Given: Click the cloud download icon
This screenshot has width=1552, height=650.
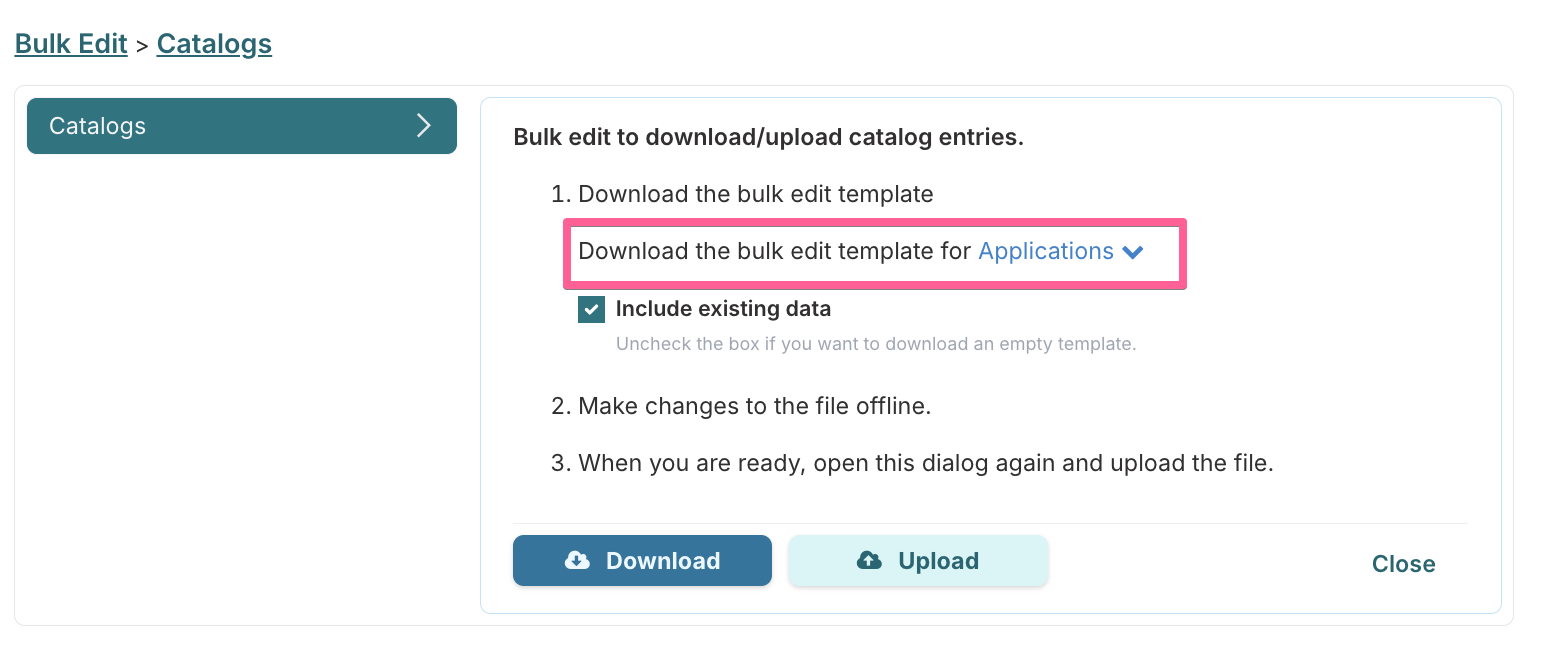Looking at the screenshot, I should [577, 561].
